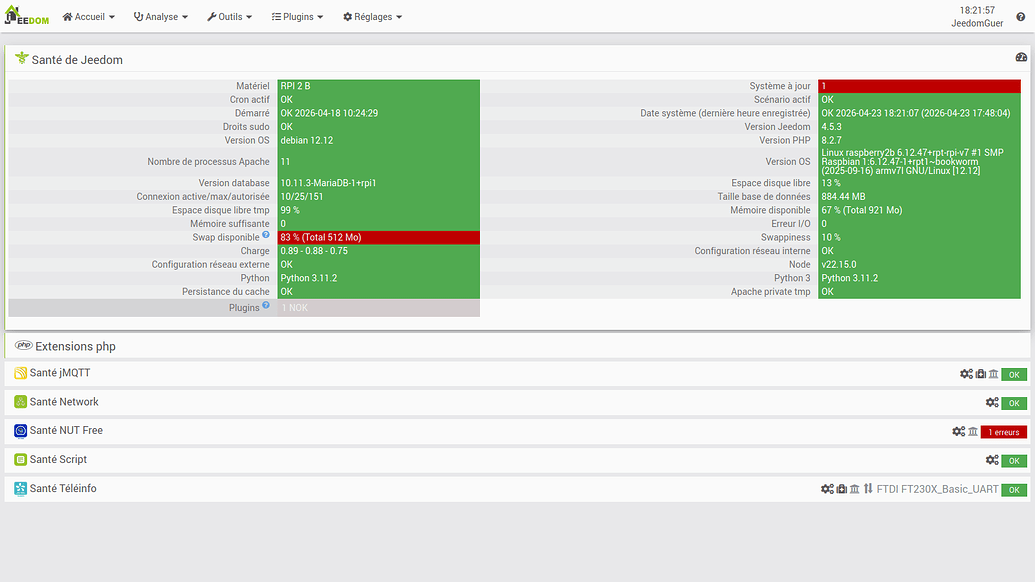Image resolution: width=1035 pixels, height=582 pixels.
Task: Click the red Système à jour value
Action: [x=919, y=86]
